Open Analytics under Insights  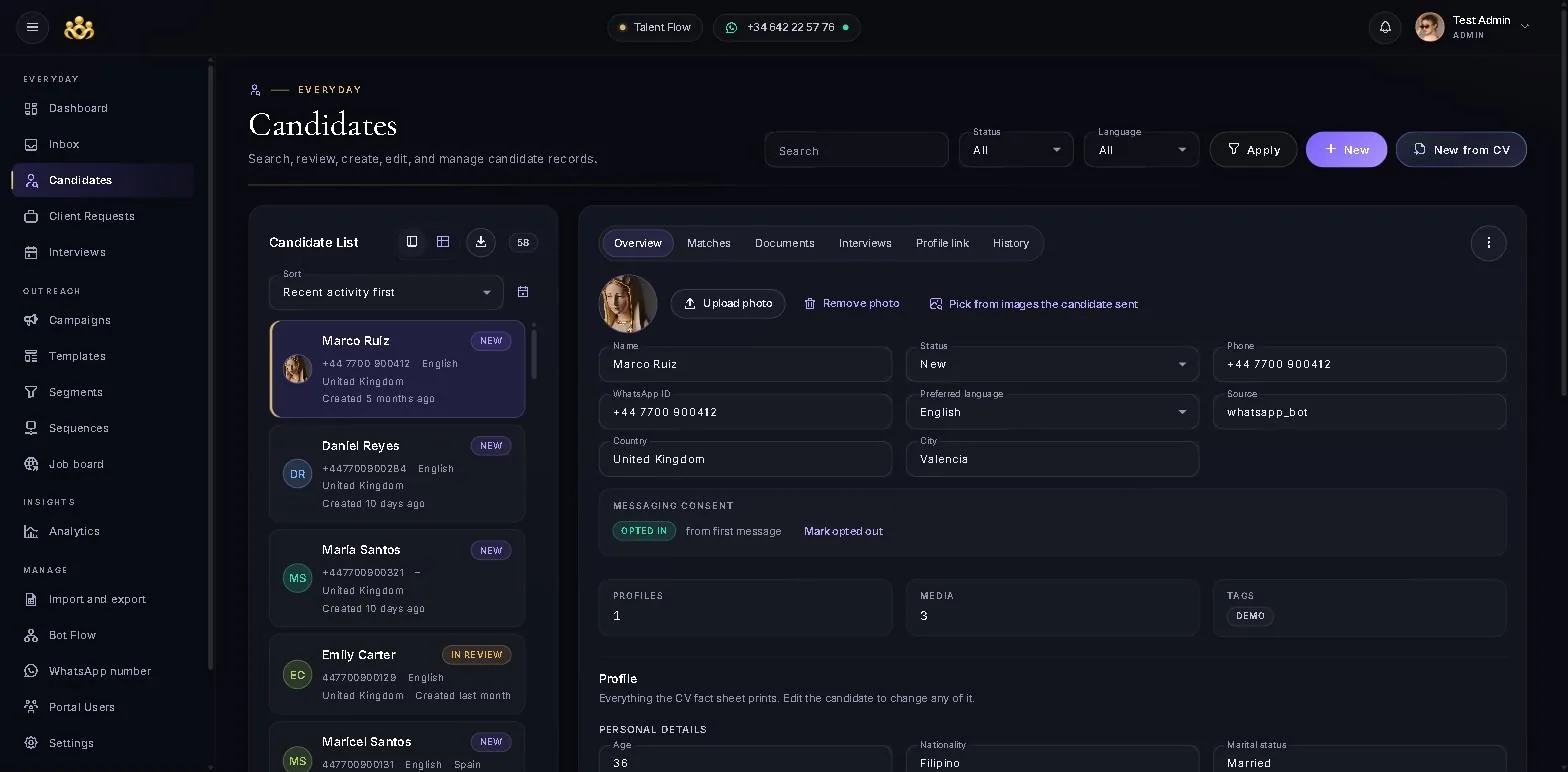pos(102,531)
